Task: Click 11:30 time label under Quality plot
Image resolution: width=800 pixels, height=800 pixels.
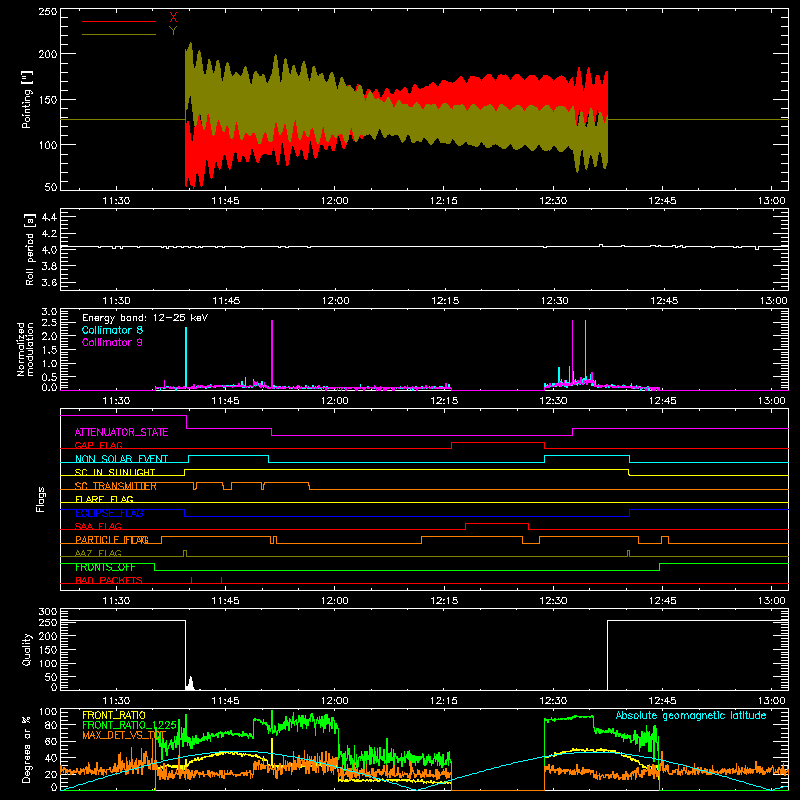Action: click(x=116, y=701)
